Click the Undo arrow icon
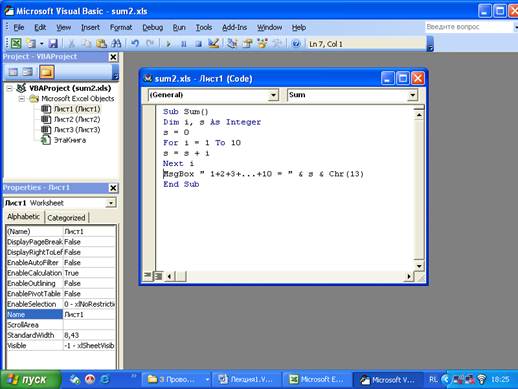This screenshot has height=389, width=518. pyautogui.click(x=135, y=44)
